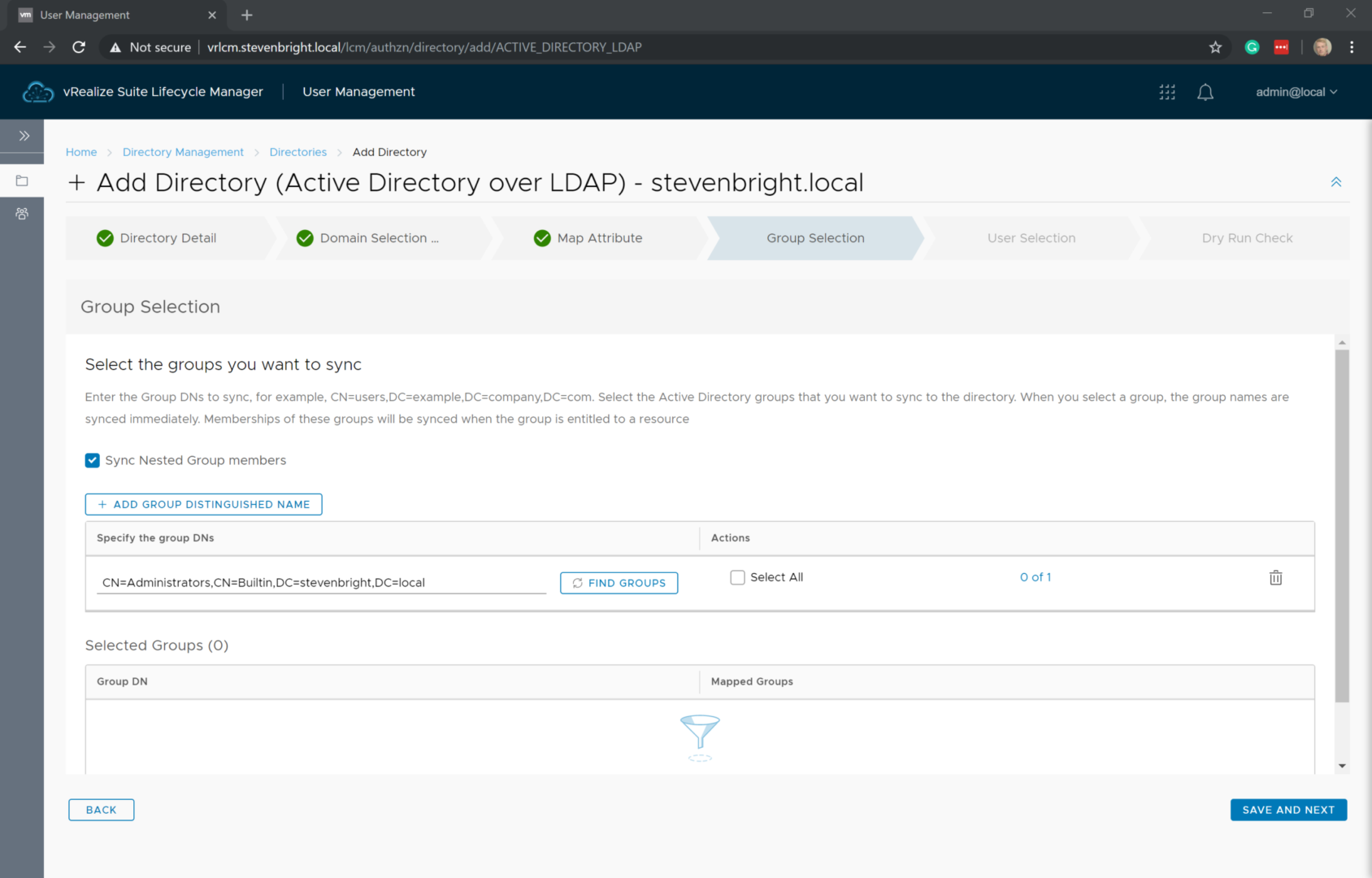Open the user groups icon in sidebar

(x=22, y=214)
